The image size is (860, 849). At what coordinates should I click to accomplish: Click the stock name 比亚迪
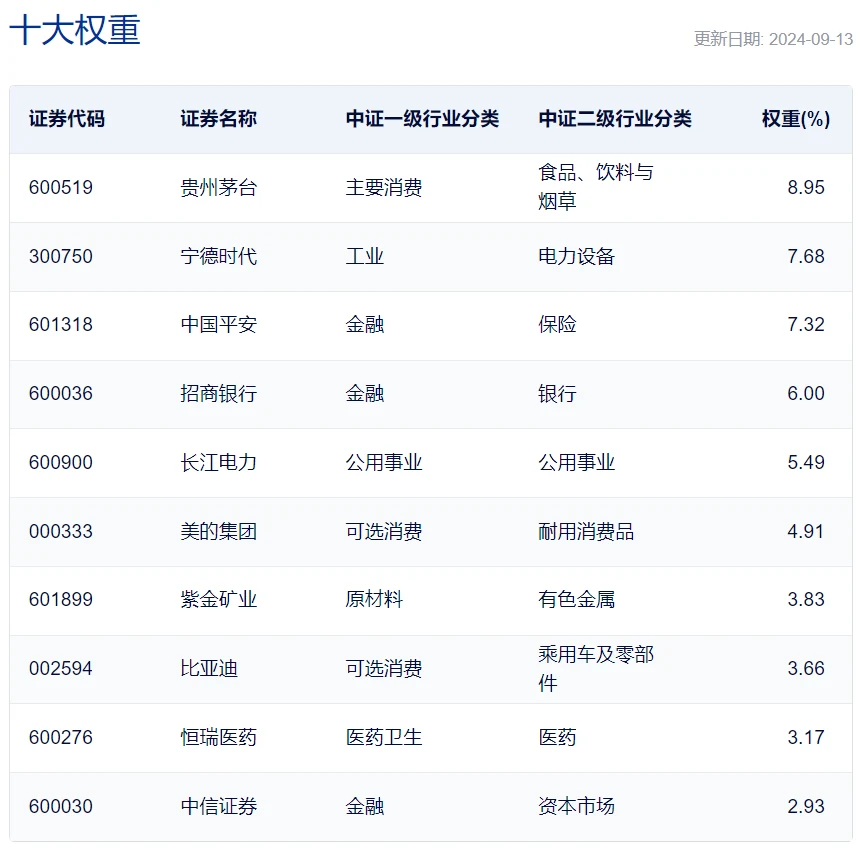pos(209,669)
